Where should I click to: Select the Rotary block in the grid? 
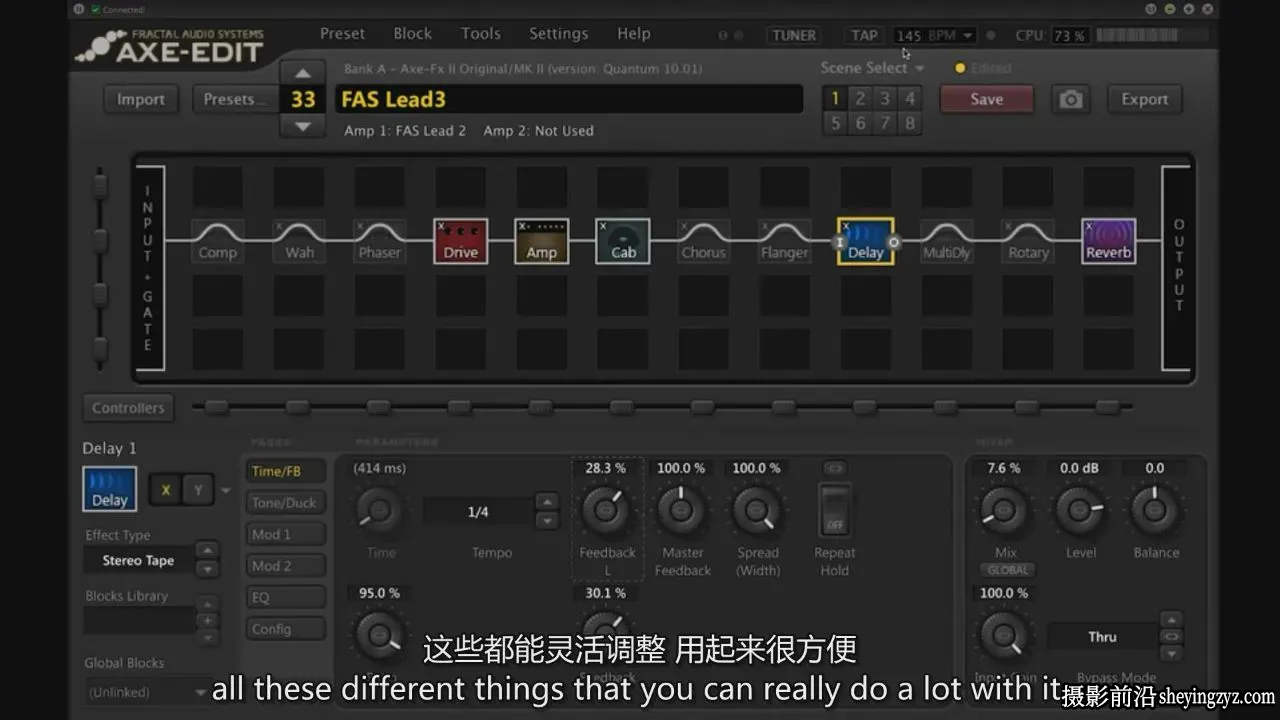1027,241
